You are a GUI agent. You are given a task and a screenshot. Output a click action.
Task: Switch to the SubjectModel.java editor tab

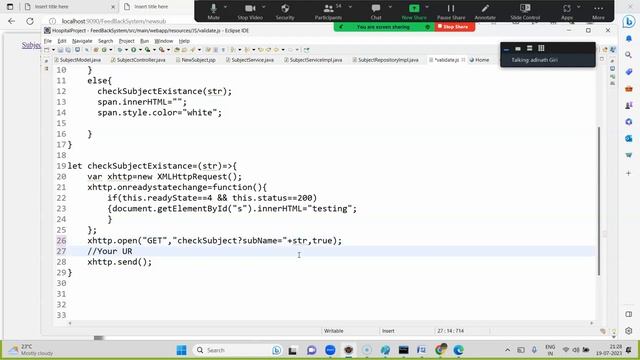(x=78, y=60)
